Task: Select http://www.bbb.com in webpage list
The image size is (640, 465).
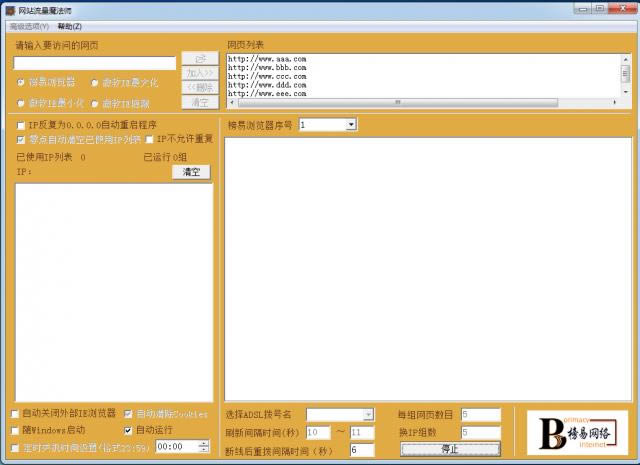Action: 267,67
